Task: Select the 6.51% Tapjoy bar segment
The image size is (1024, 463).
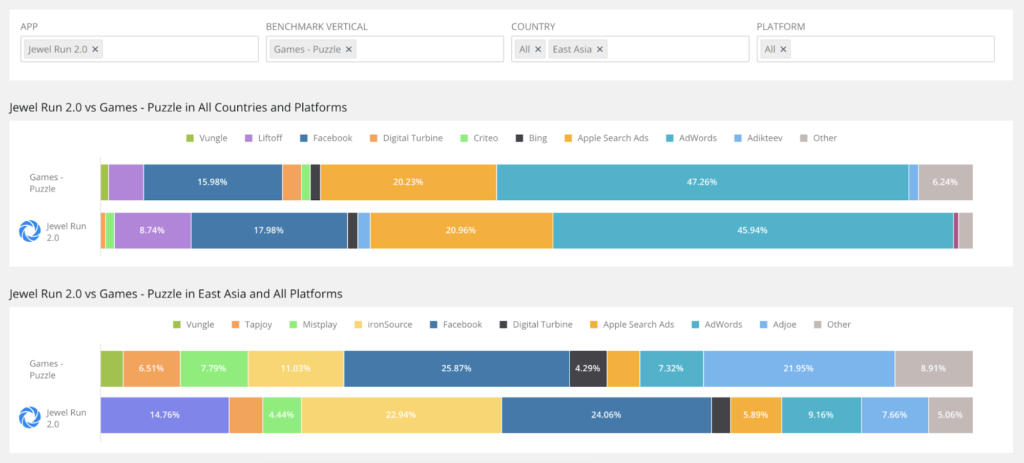Action: click(x=152, y=368)
